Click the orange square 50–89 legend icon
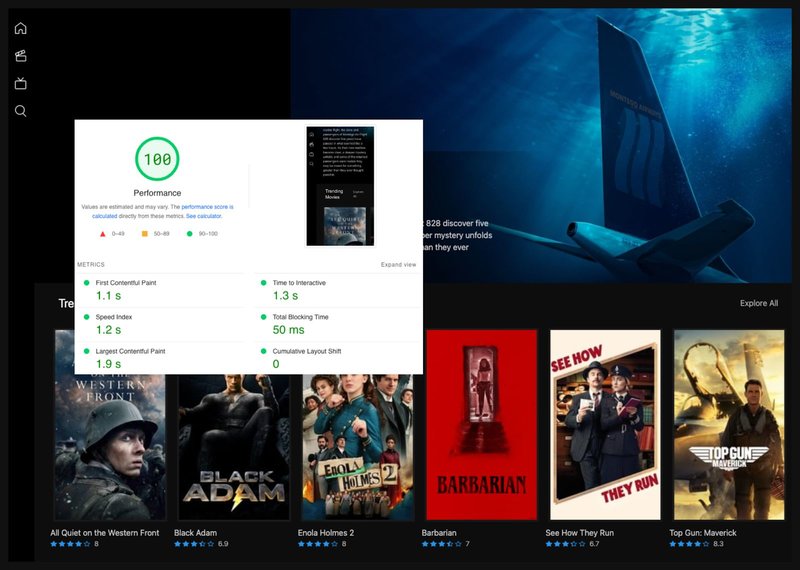The width and height of the screenshot is (800, 570). (x=144, y=234)
